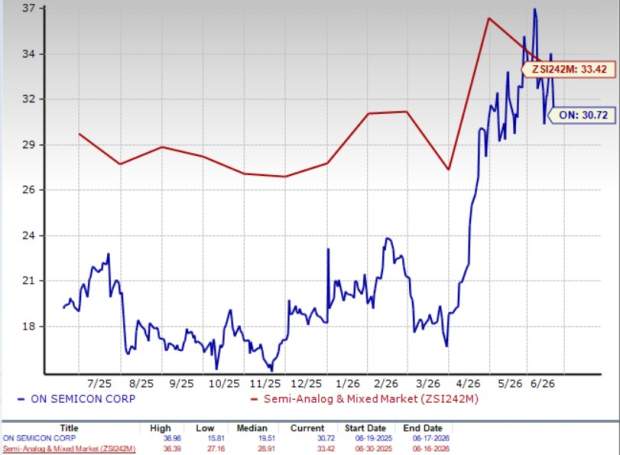The height and width of the screenshot is (455, 620).
Task: Click the 27.16 low value
Action: point(216,449)
